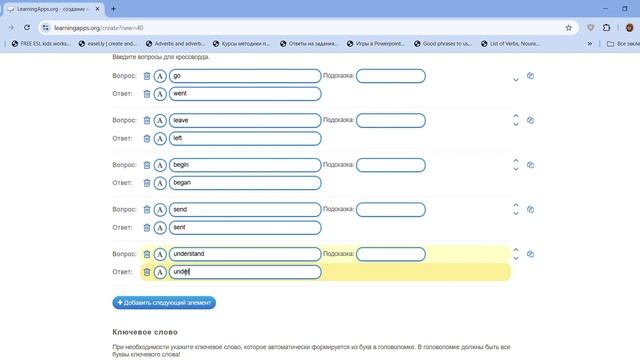The image size is (640, 360).
Task: Focus the hint field for 'begin' question
Action: (x=391, y=165)
